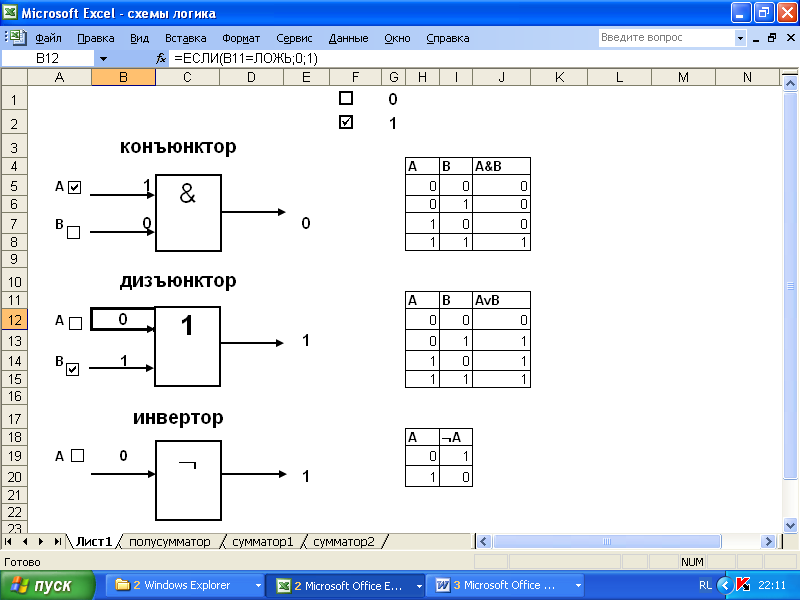The width and height of the screenshot is (800, 600).
Task: Check checkbox A of the инвертор
Action: 77,455
